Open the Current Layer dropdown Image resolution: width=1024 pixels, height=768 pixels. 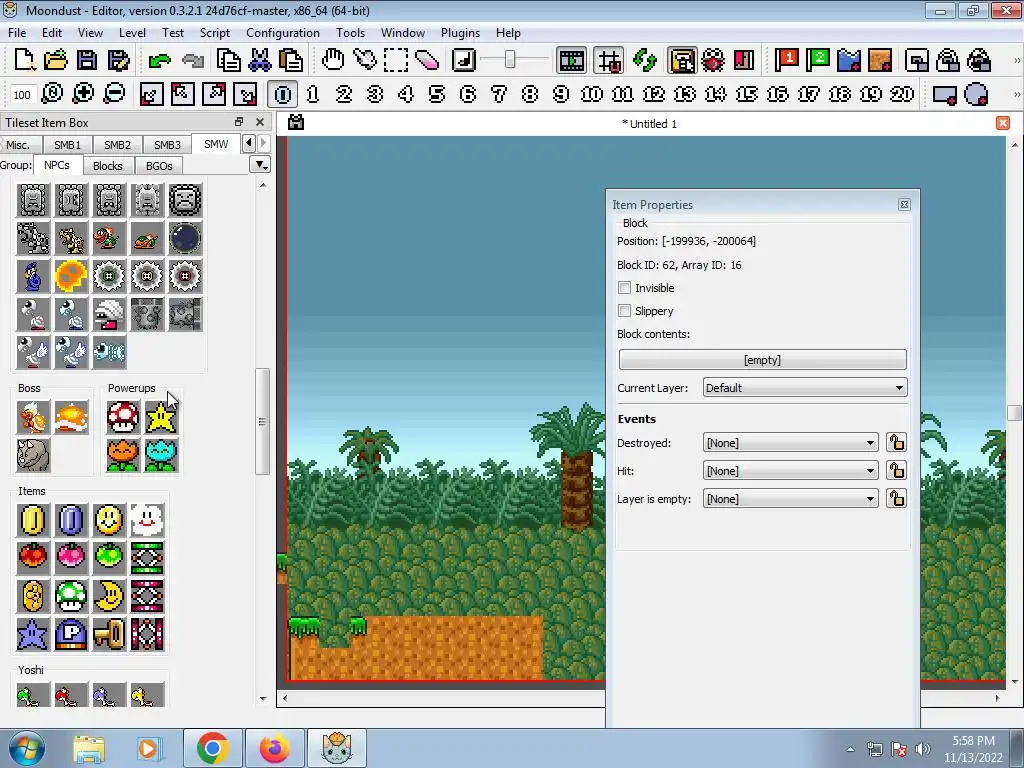805,388
